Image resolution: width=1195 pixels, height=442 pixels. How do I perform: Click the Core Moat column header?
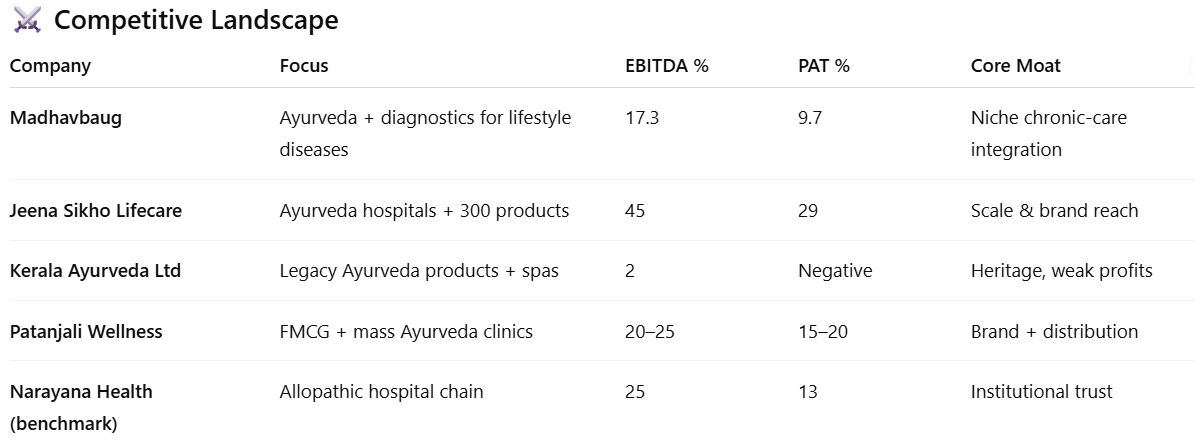pyautogui.click(x=1015, y=66)
